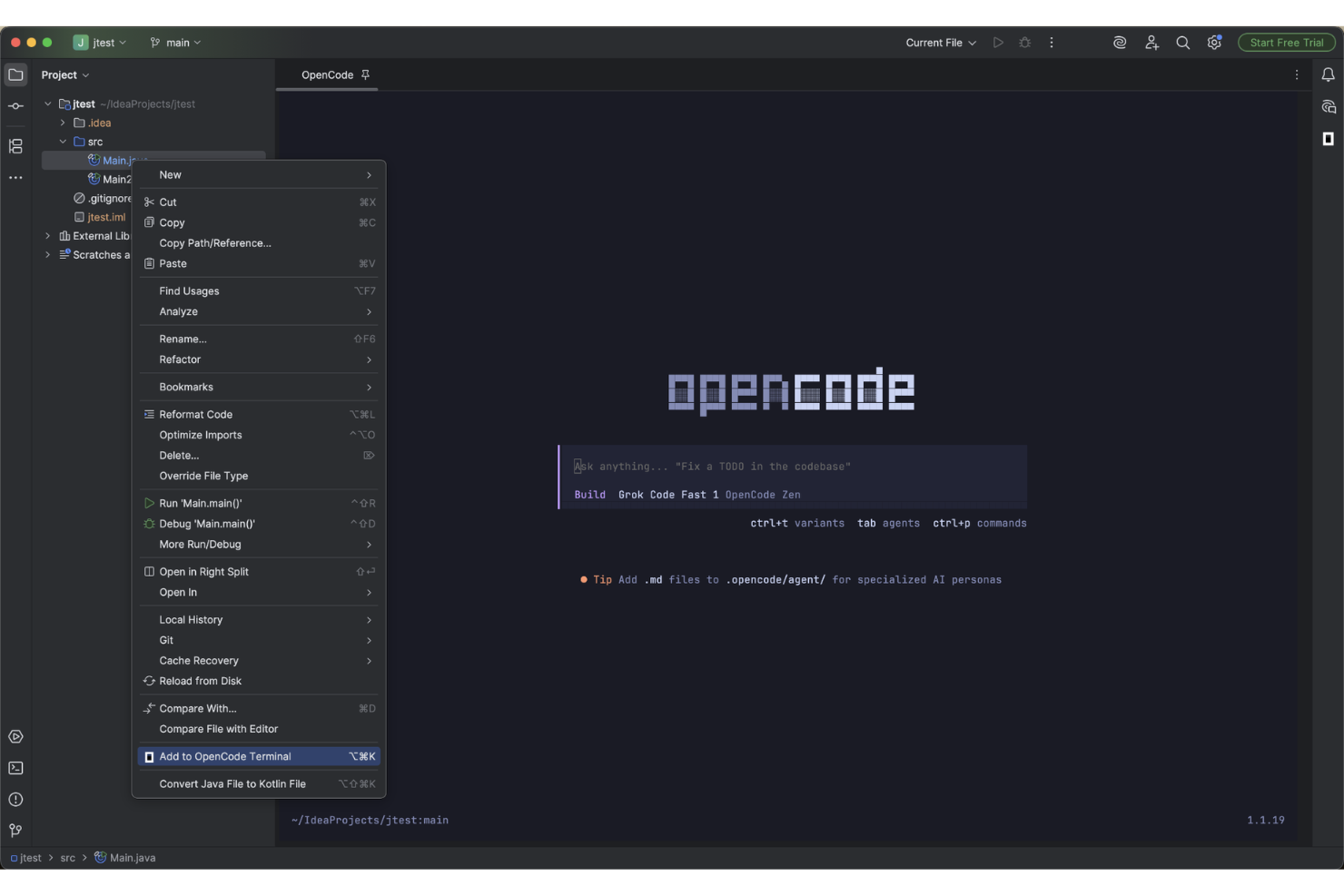The image size is (1344, 896).
Task: Toggle the OpenCode tool window icon in right sidebar
Action: click(x=1328, y=139)
